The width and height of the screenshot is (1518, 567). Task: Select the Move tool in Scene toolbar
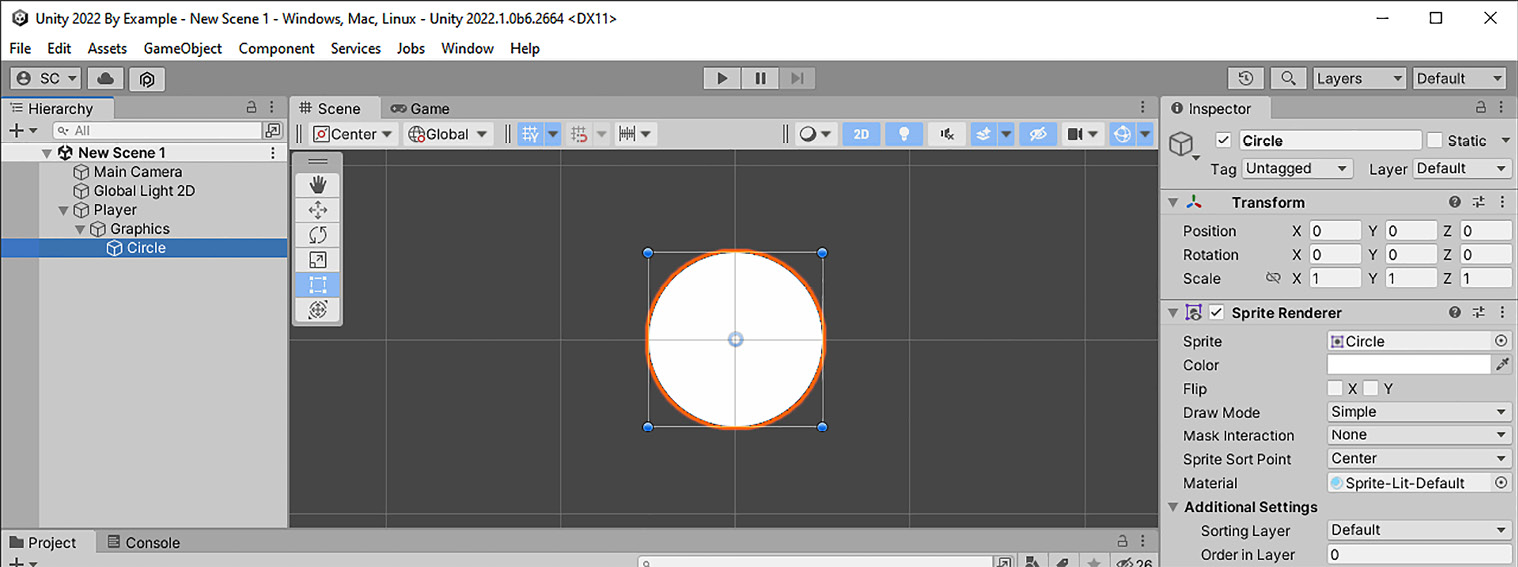pyautogui.click(x=318, y=210)
